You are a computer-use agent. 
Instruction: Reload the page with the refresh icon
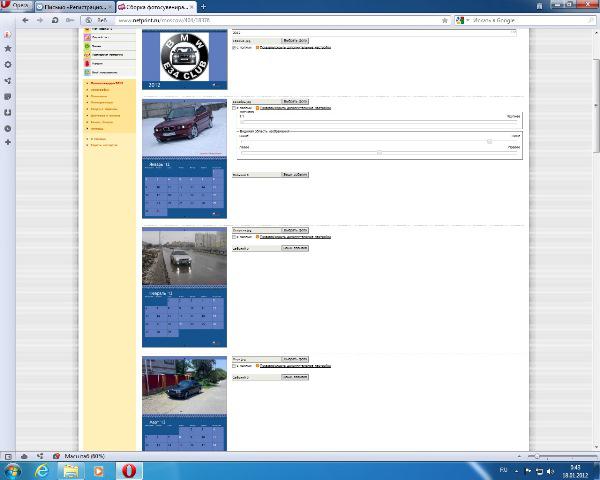click(x=55, y=20)
